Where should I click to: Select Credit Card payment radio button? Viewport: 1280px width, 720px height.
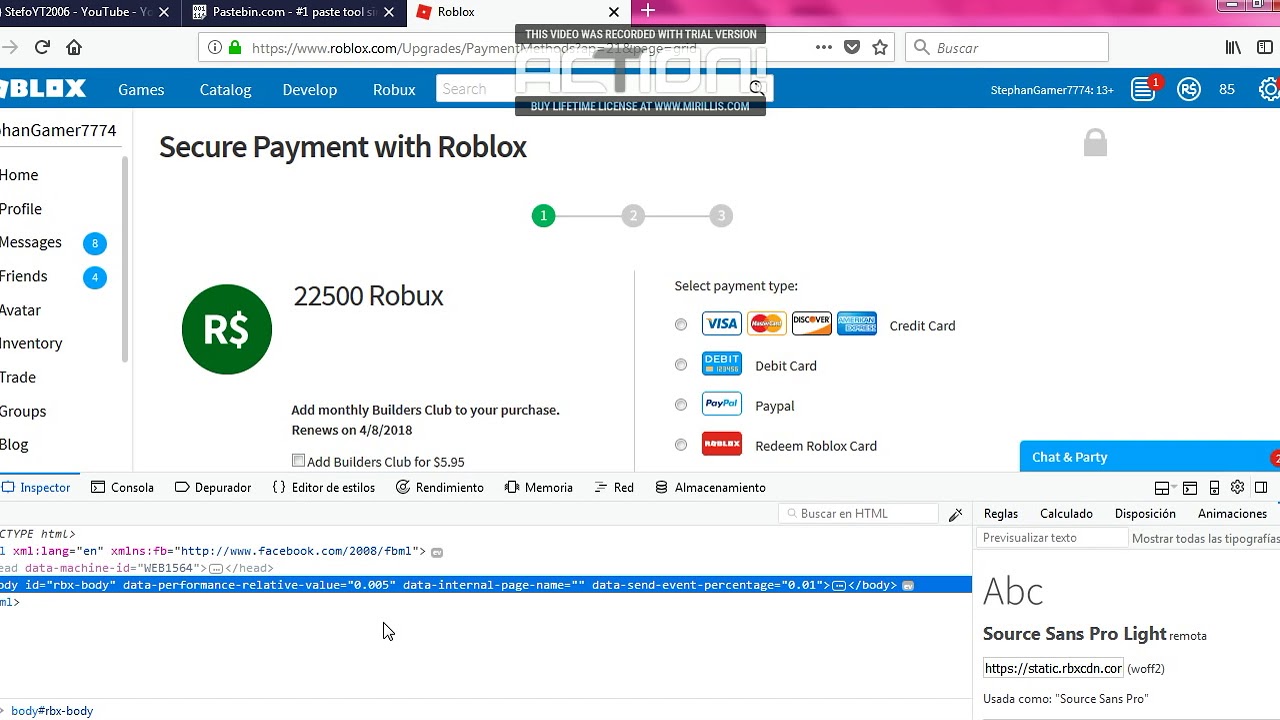click(x=681, y=325)
